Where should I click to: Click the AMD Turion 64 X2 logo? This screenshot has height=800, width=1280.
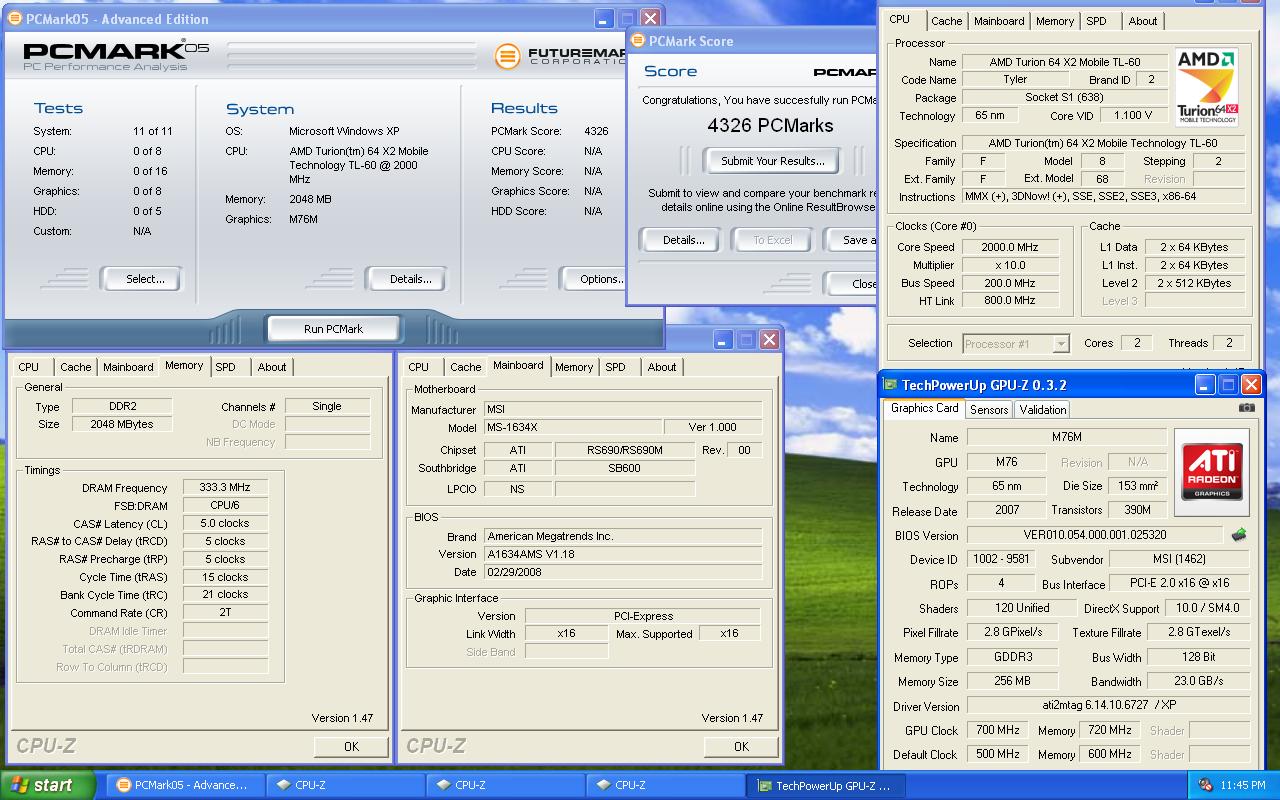tap(1207, 87)
